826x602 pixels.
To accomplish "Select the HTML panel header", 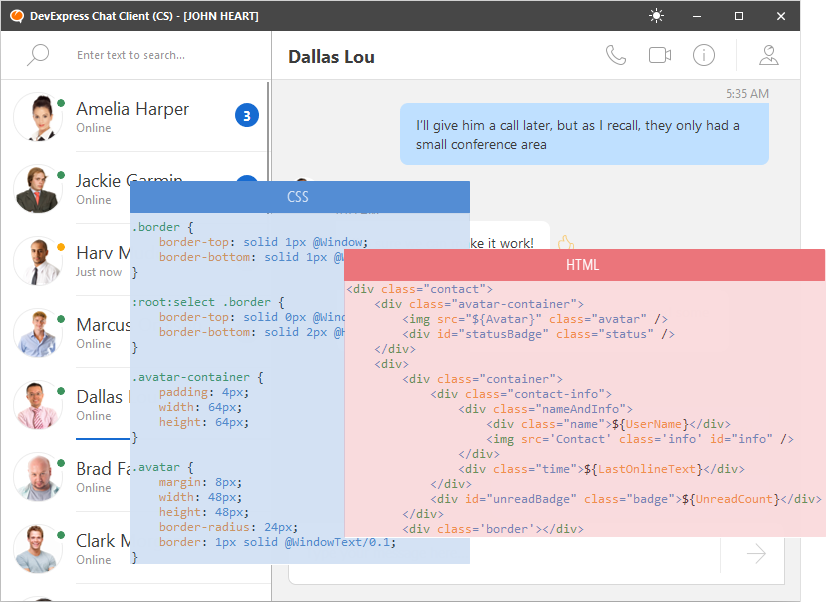I will point(585,265).
